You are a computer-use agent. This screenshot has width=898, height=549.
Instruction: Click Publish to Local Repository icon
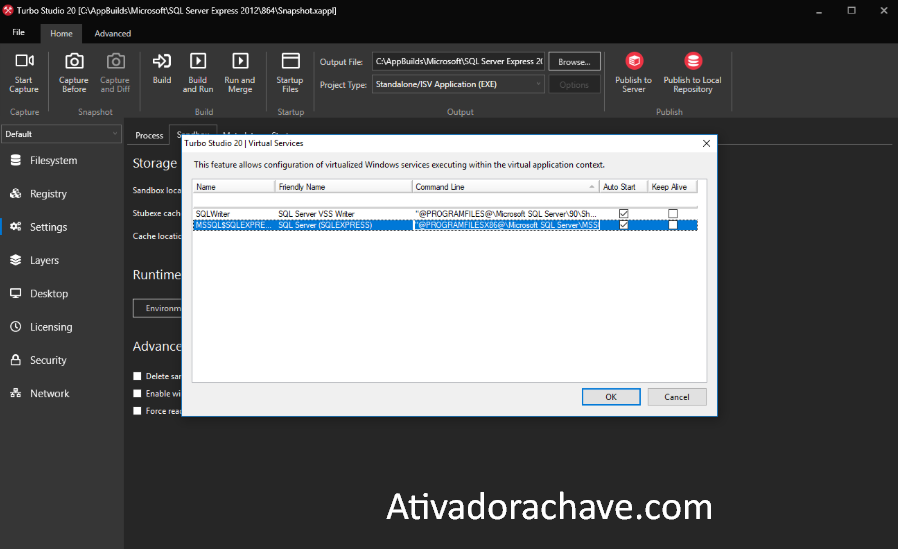coord(692,62)
